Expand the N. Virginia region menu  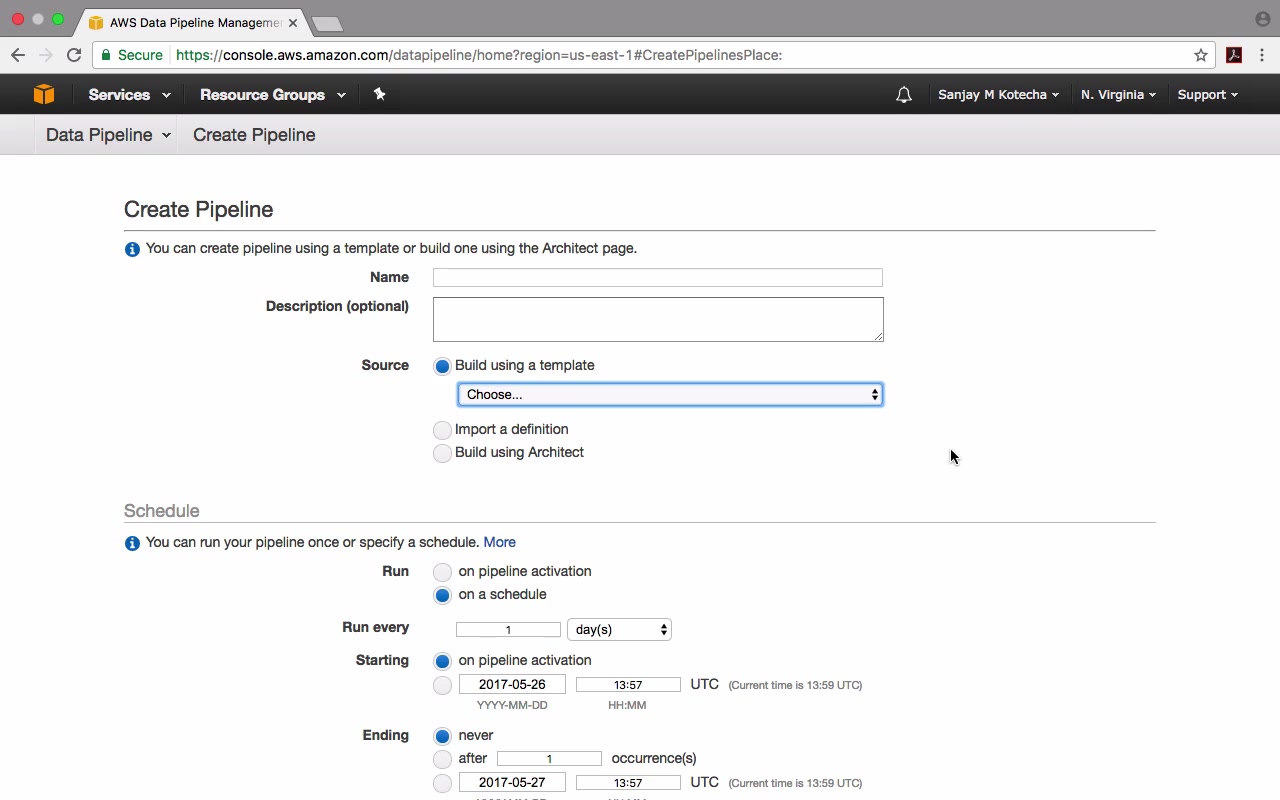pos(1118,95)
